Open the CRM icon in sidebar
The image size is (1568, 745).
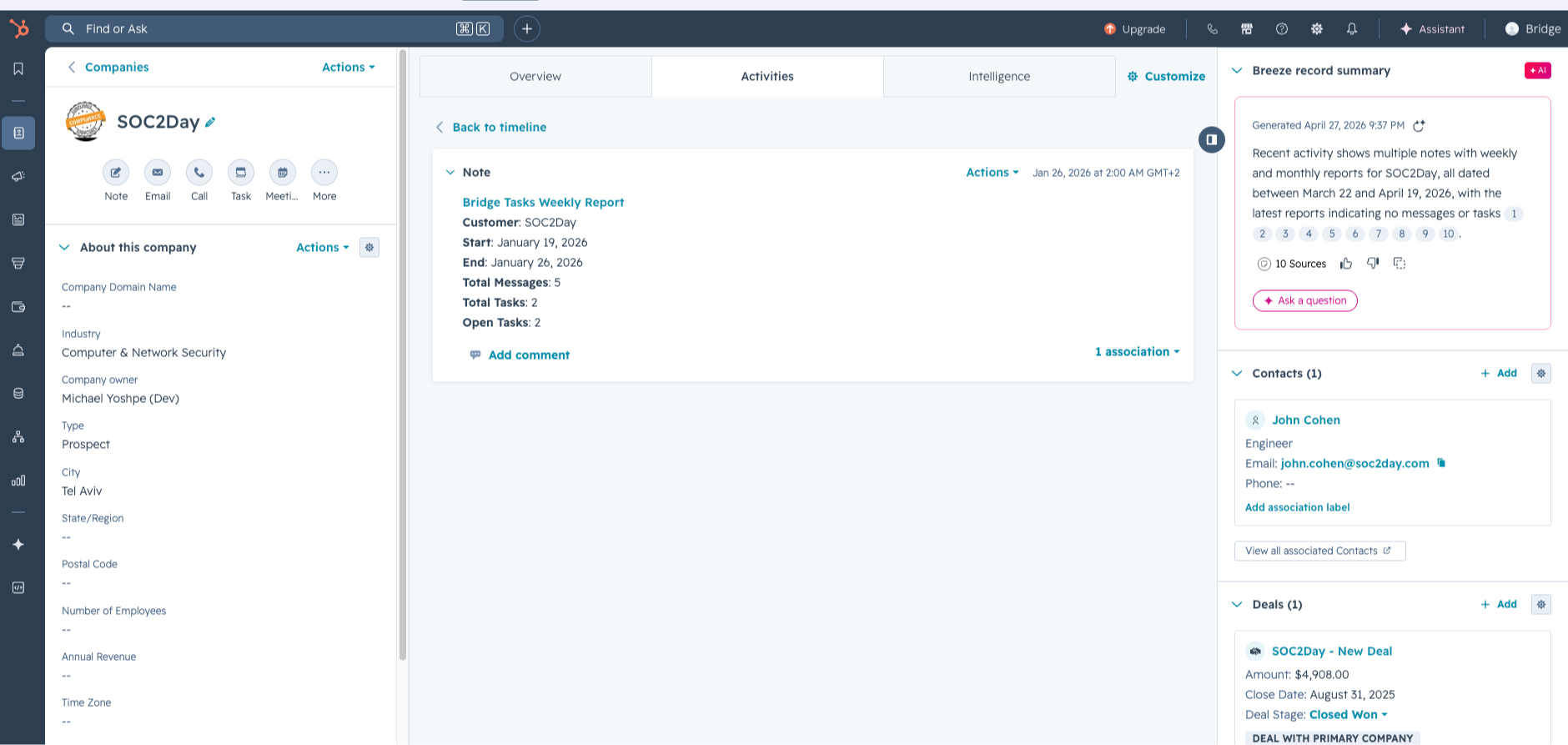coord(18,133)
